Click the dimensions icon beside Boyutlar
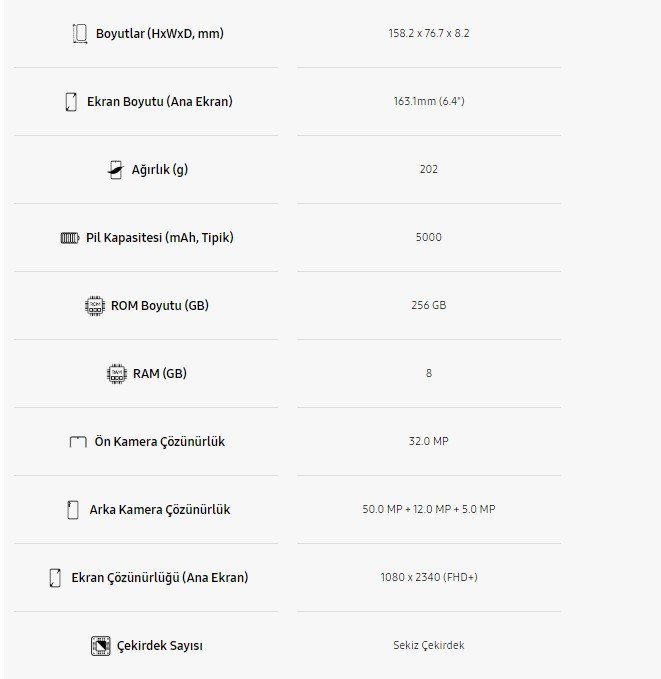This screenshot has height=679, width=661. (x=80, y=34)
